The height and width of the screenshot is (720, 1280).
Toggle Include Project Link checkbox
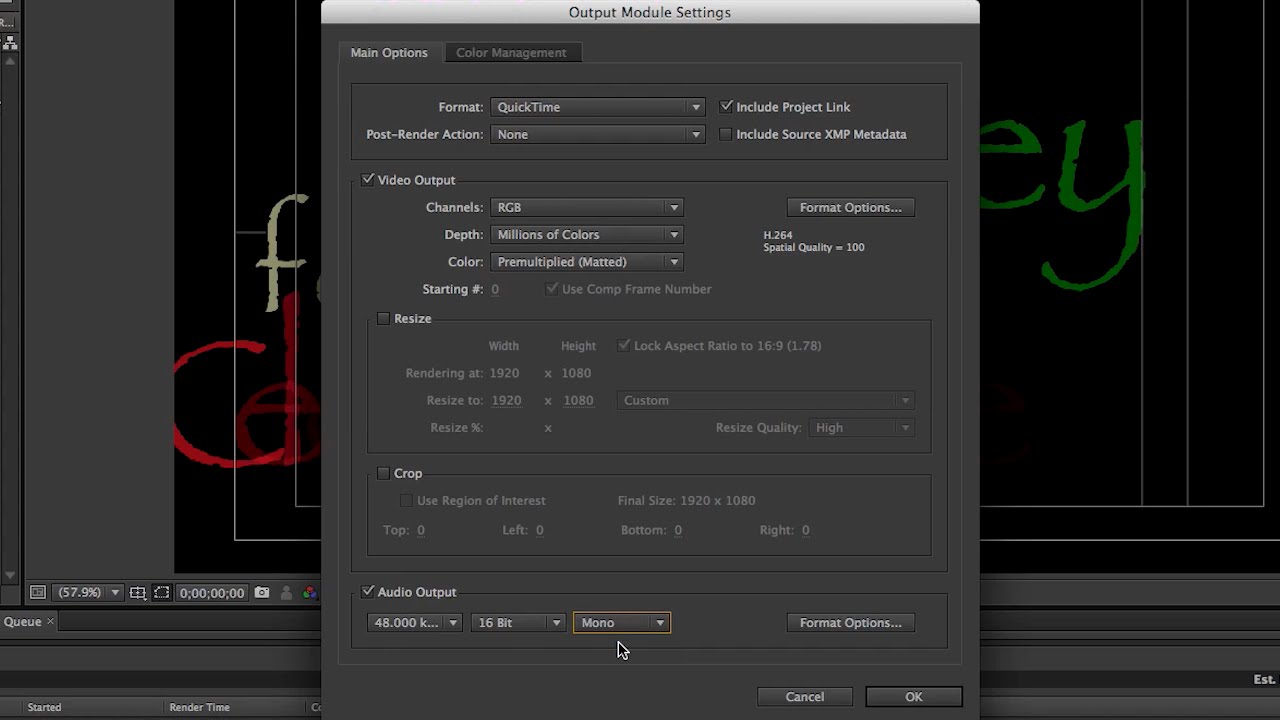point(726,107)
